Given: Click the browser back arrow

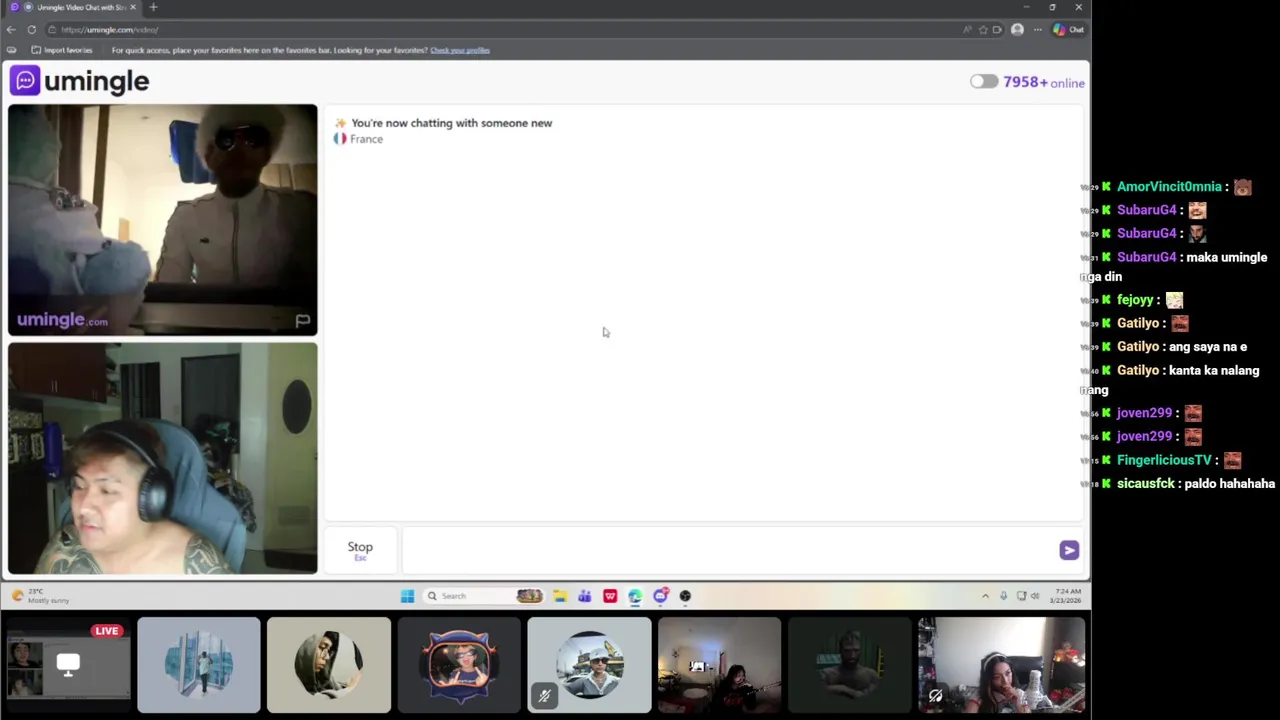Looking at the screenshot, I should (x=11, y=30).
